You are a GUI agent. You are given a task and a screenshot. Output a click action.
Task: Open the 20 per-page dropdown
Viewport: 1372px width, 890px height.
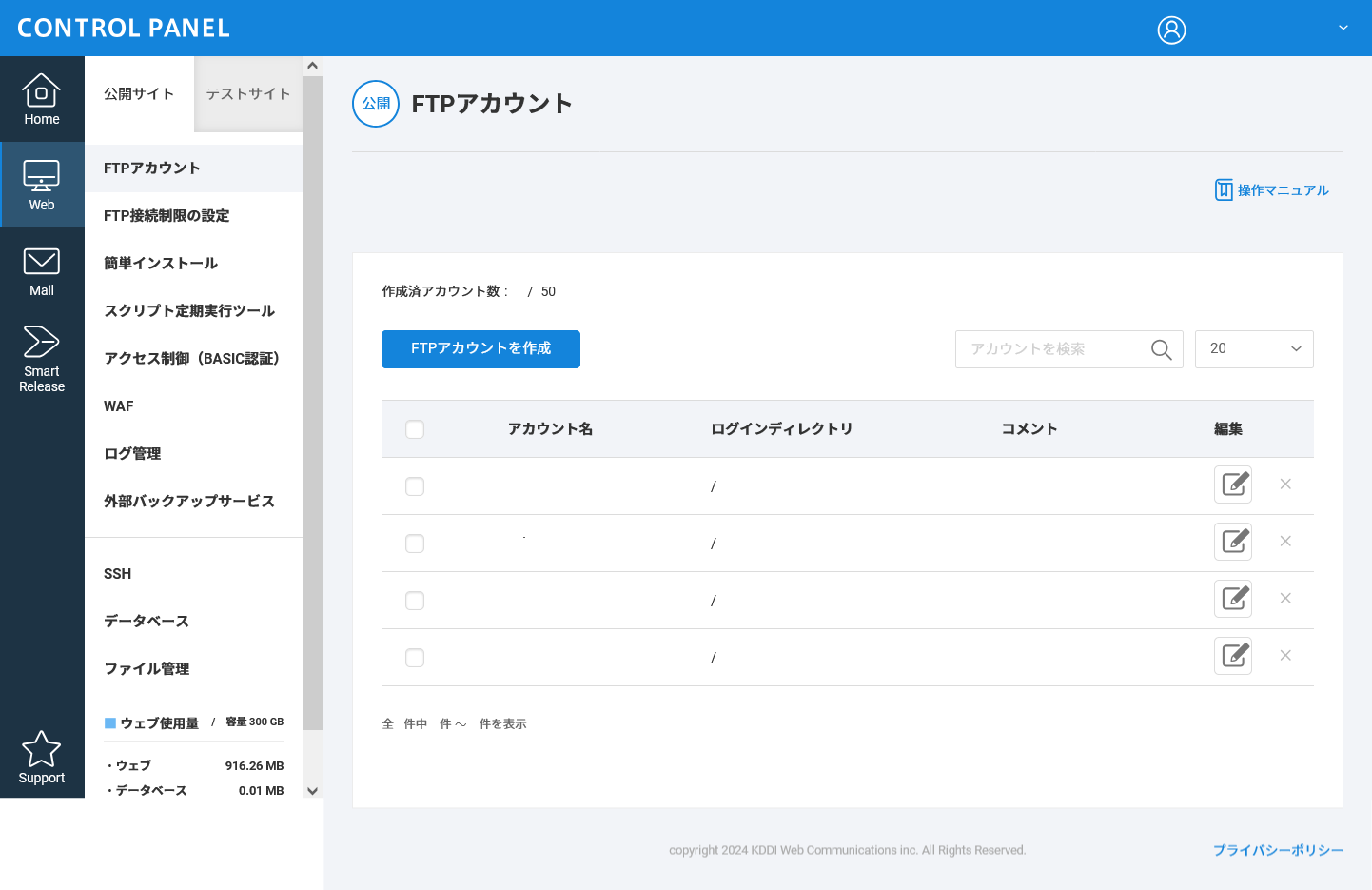(1254, 349)
